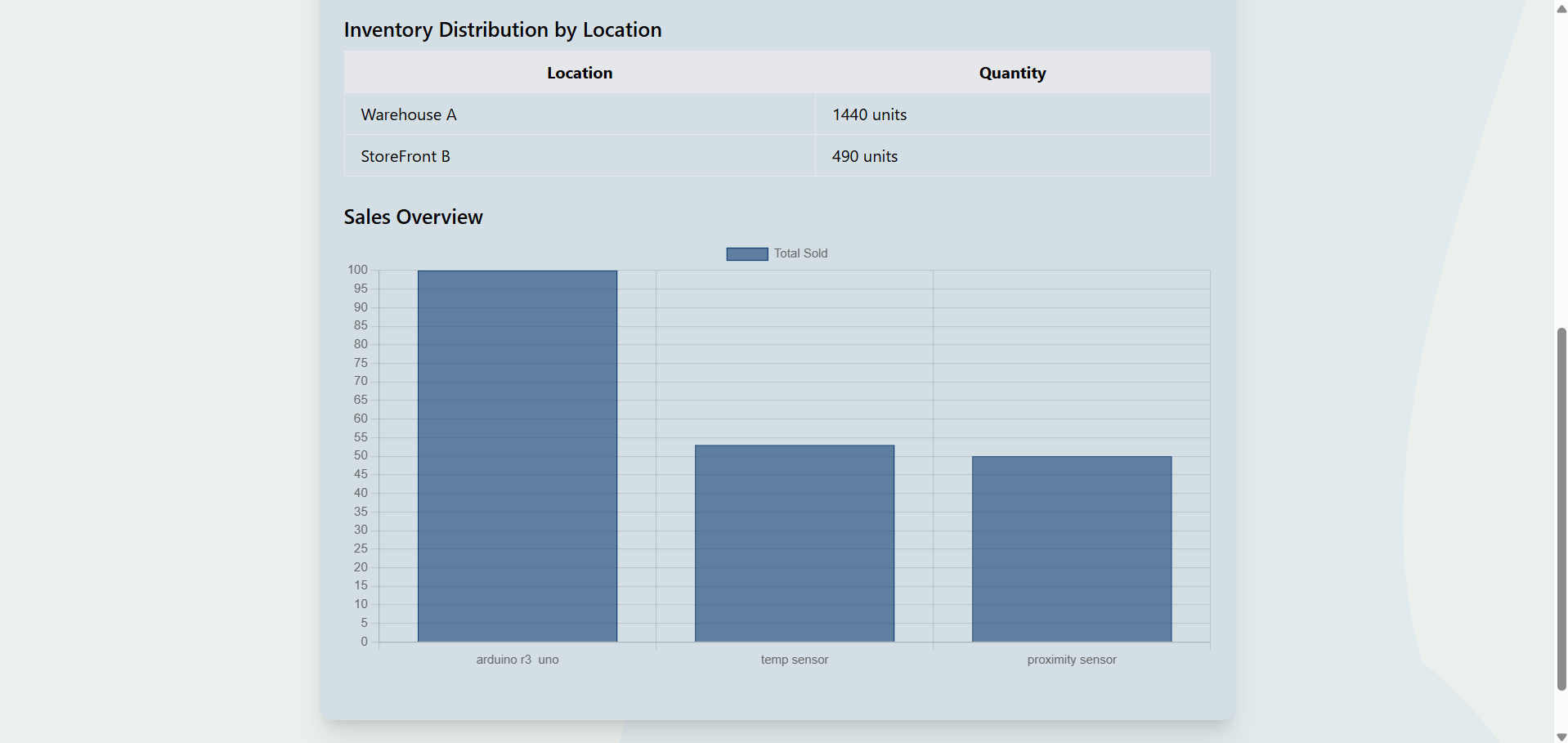Viewport: 1568px width, 743px height.
Task: Click the Sales Overview heading
Action: [413, 217]
